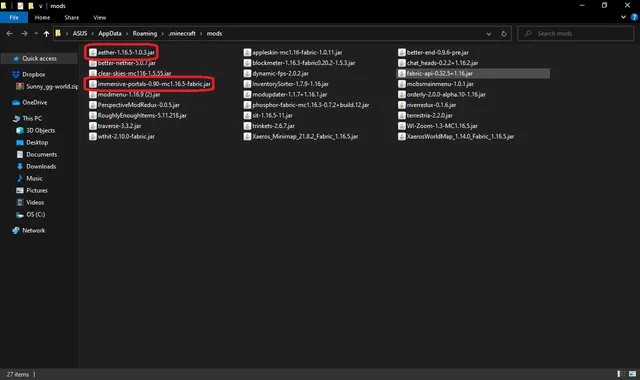Screen dimensions: 640x380
Task: Open the File menu tab
Action: (14, 18)
